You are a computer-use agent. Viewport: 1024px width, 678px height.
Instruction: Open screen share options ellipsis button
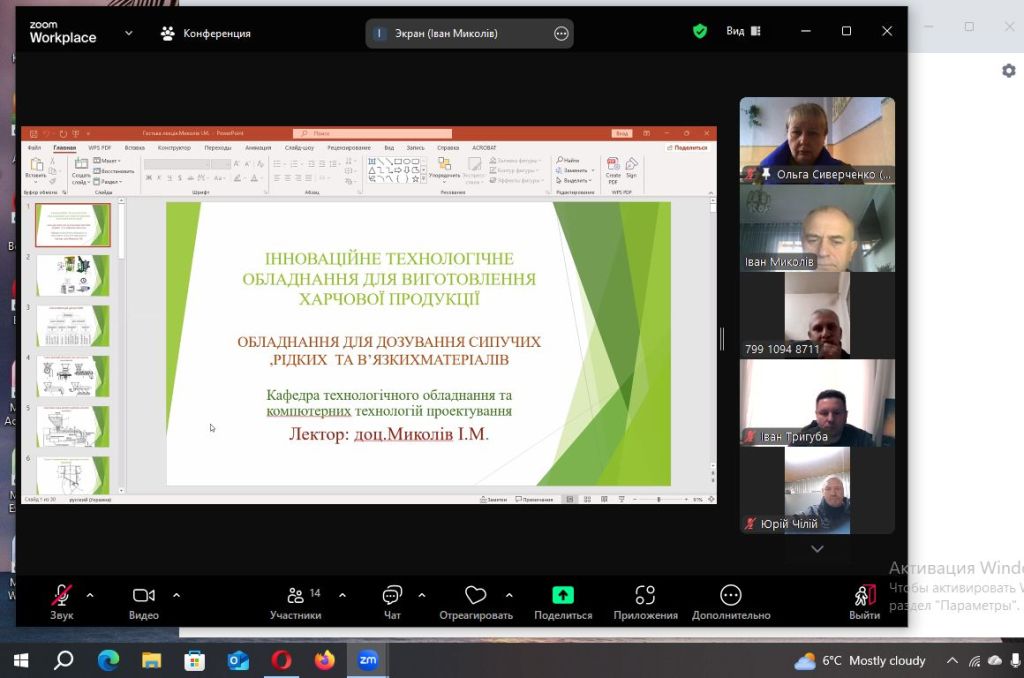click(561, 33)
